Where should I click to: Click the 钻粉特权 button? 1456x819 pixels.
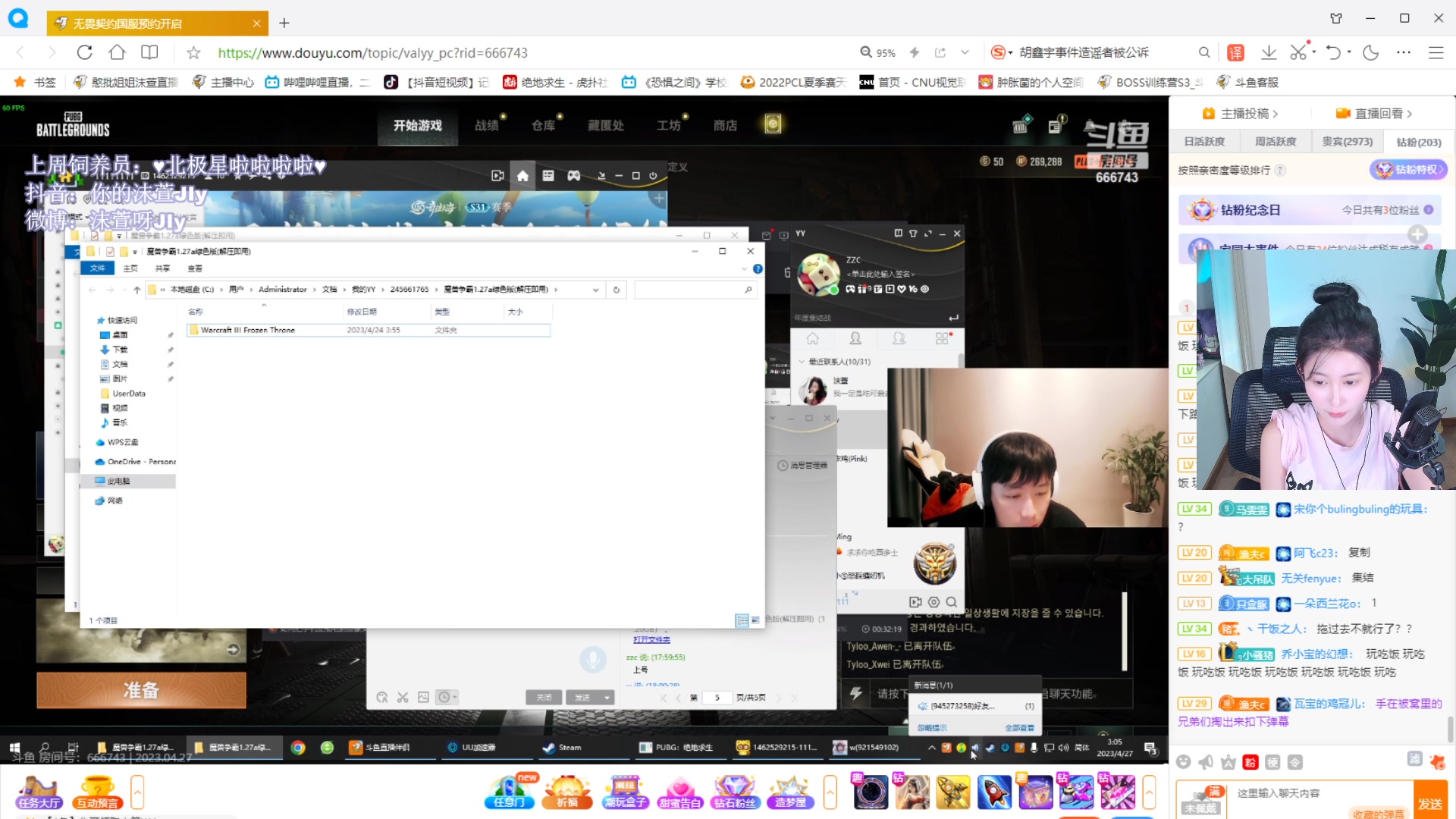click(x=1408, y=170)
